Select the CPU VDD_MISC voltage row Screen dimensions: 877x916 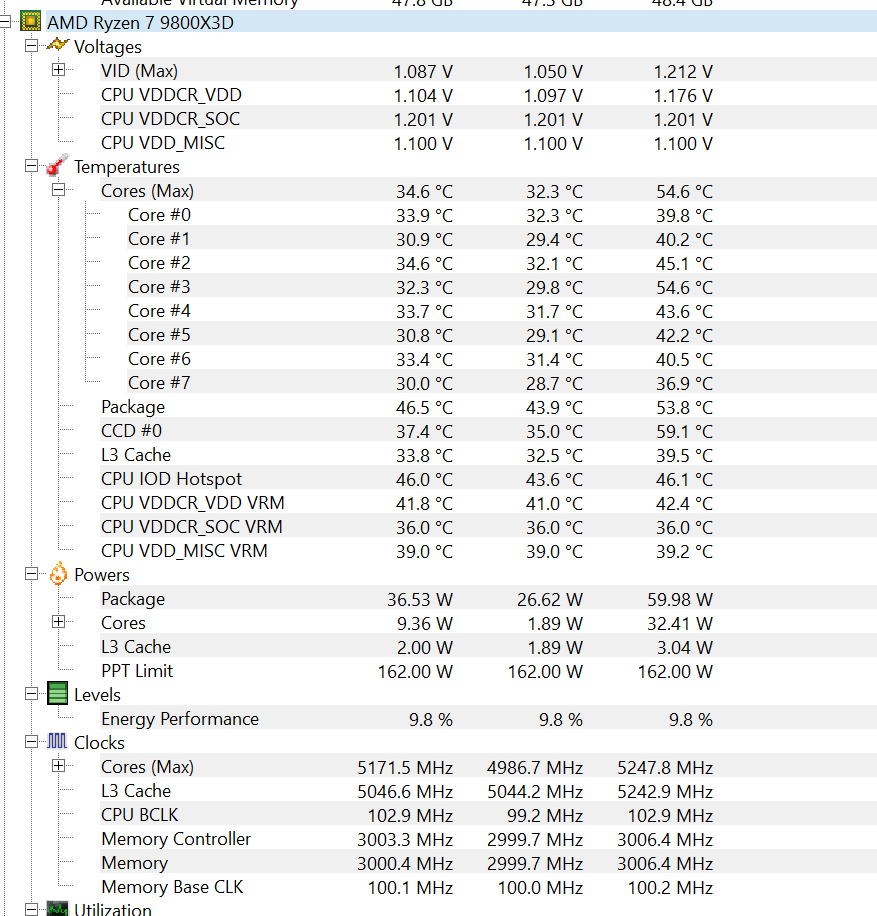click(x=488, y=143)
